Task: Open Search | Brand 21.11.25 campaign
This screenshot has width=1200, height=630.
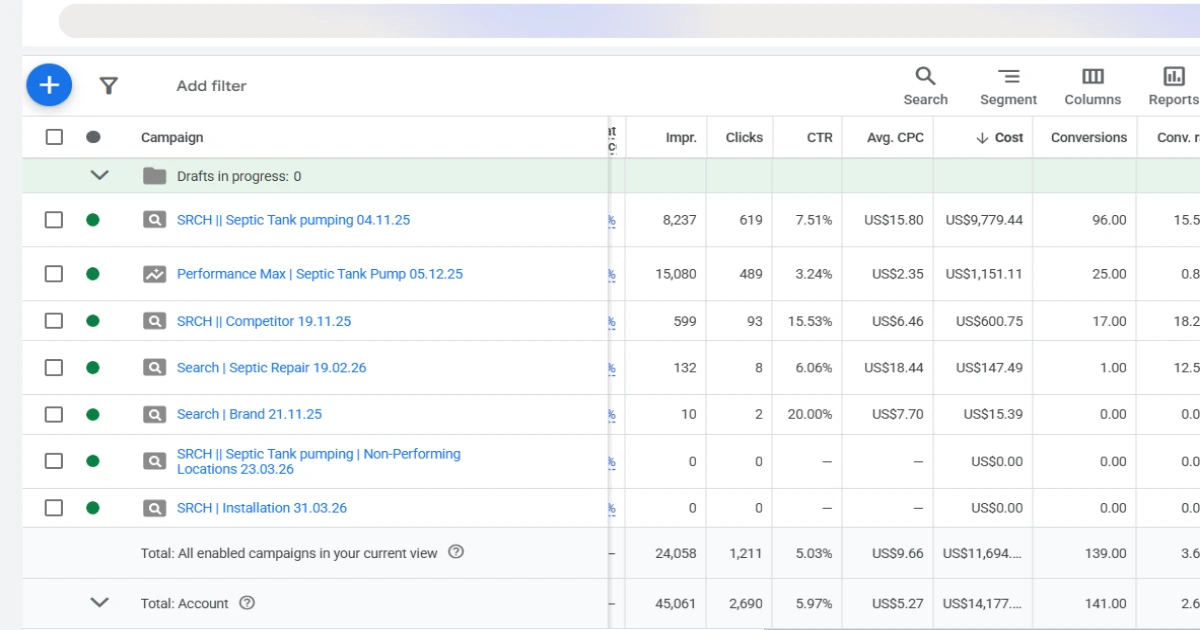Action: pyautogui.click(x=249, y=414)
